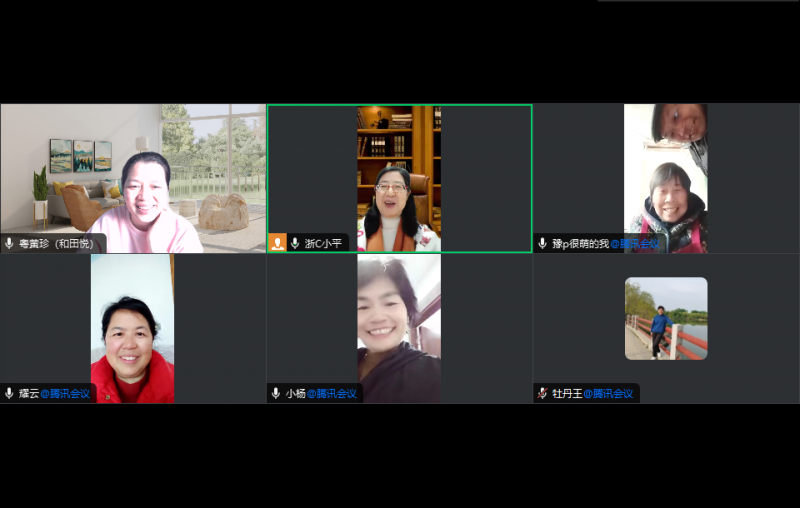Open 牡丹王's profile picture thumbnail
The image size is (800, 508).
(x=666, y=318)
